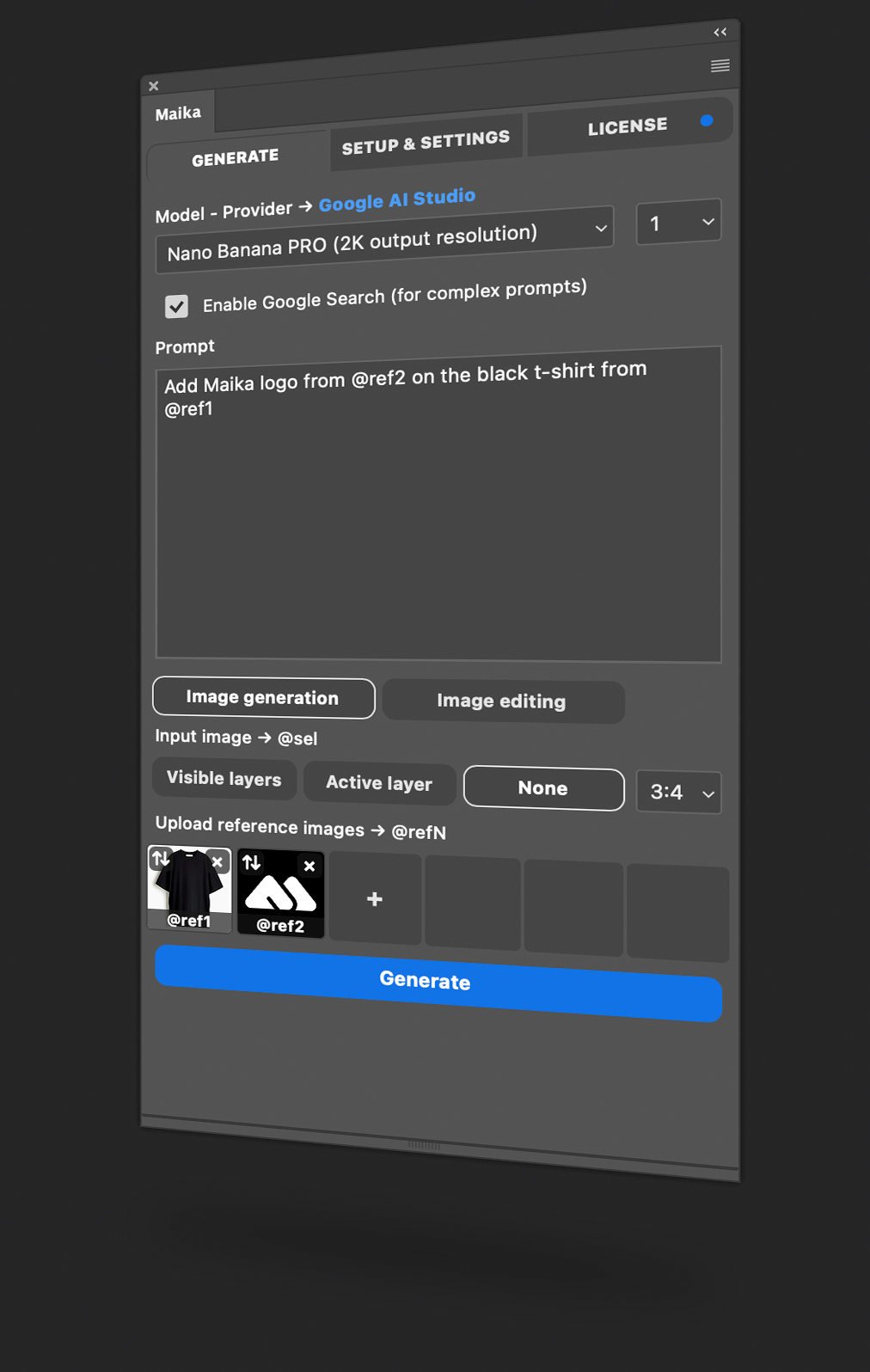This screenshot has height=1372, width=870.
Task: Click the reorder arrows on @ref1 thumbnail
Action: 162,859
